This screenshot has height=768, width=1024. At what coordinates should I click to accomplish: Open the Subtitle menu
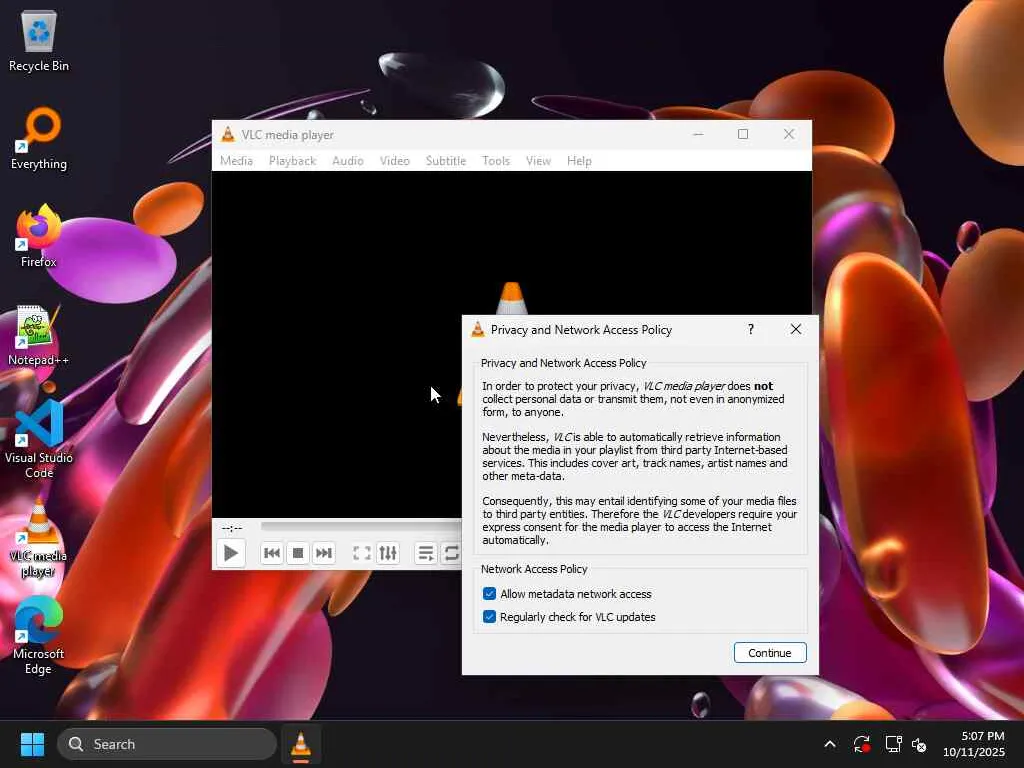(x=446, y=161)
